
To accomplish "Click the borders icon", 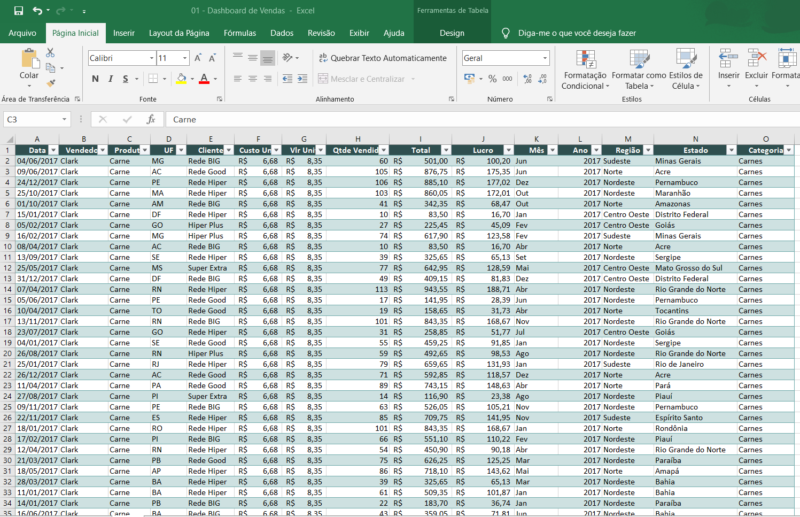I will [x=153, y=79].
